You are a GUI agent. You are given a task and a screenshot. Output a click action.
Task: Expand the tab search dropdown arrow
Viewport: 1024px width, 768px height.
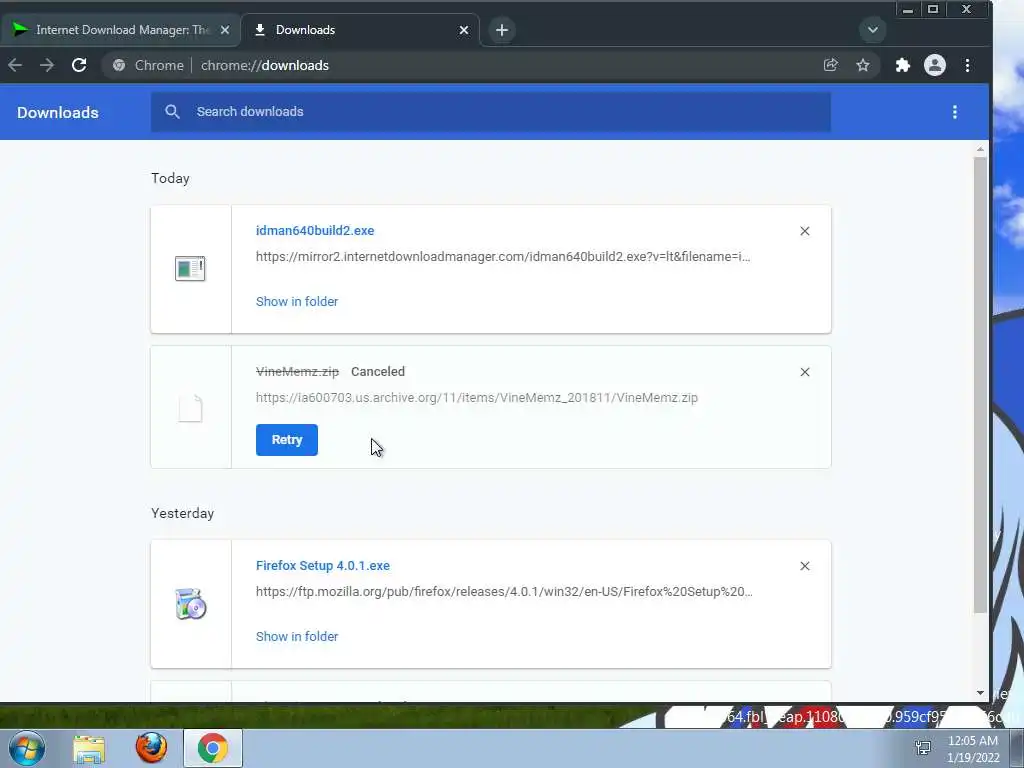pyautogui.click(x=872, y=30)
